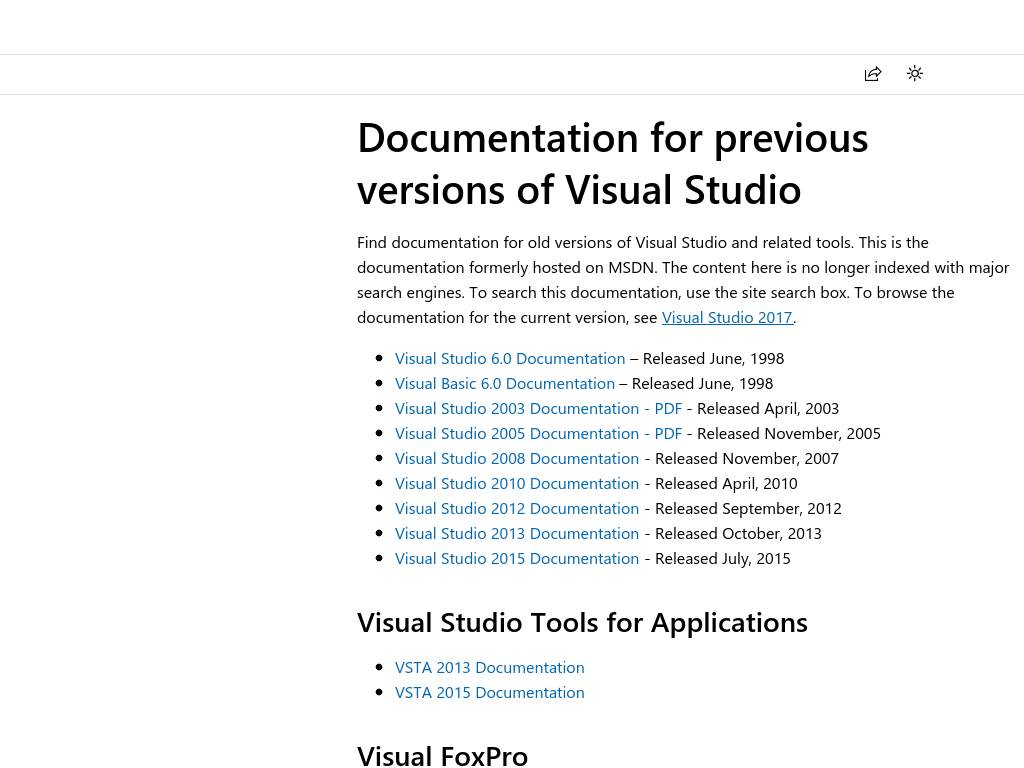
Task: Click the share icon in the toolbar
Action: coord(873,74)
